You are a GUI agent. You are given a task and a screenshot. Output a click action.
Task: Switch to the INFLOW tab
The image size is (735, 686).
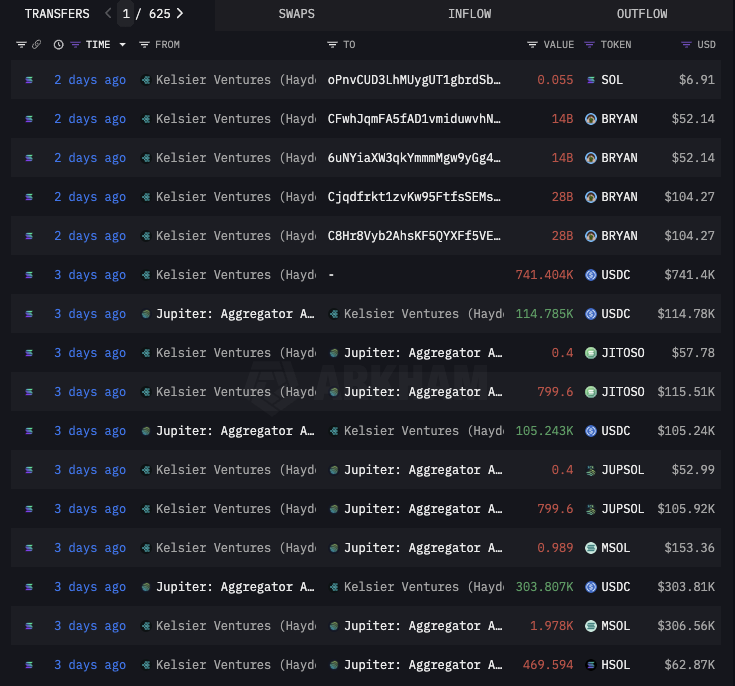470,14
